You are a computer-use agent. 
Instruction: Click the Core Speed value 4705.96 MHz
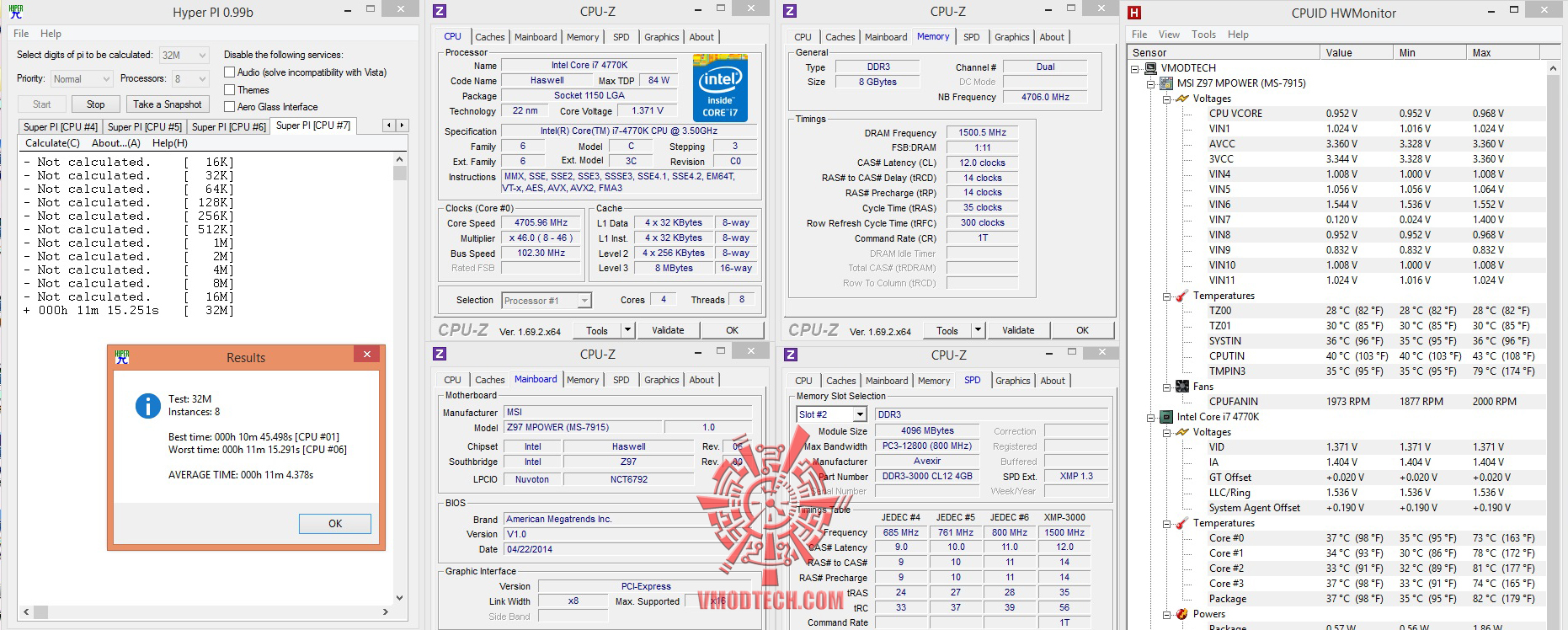tap(541, 223)
